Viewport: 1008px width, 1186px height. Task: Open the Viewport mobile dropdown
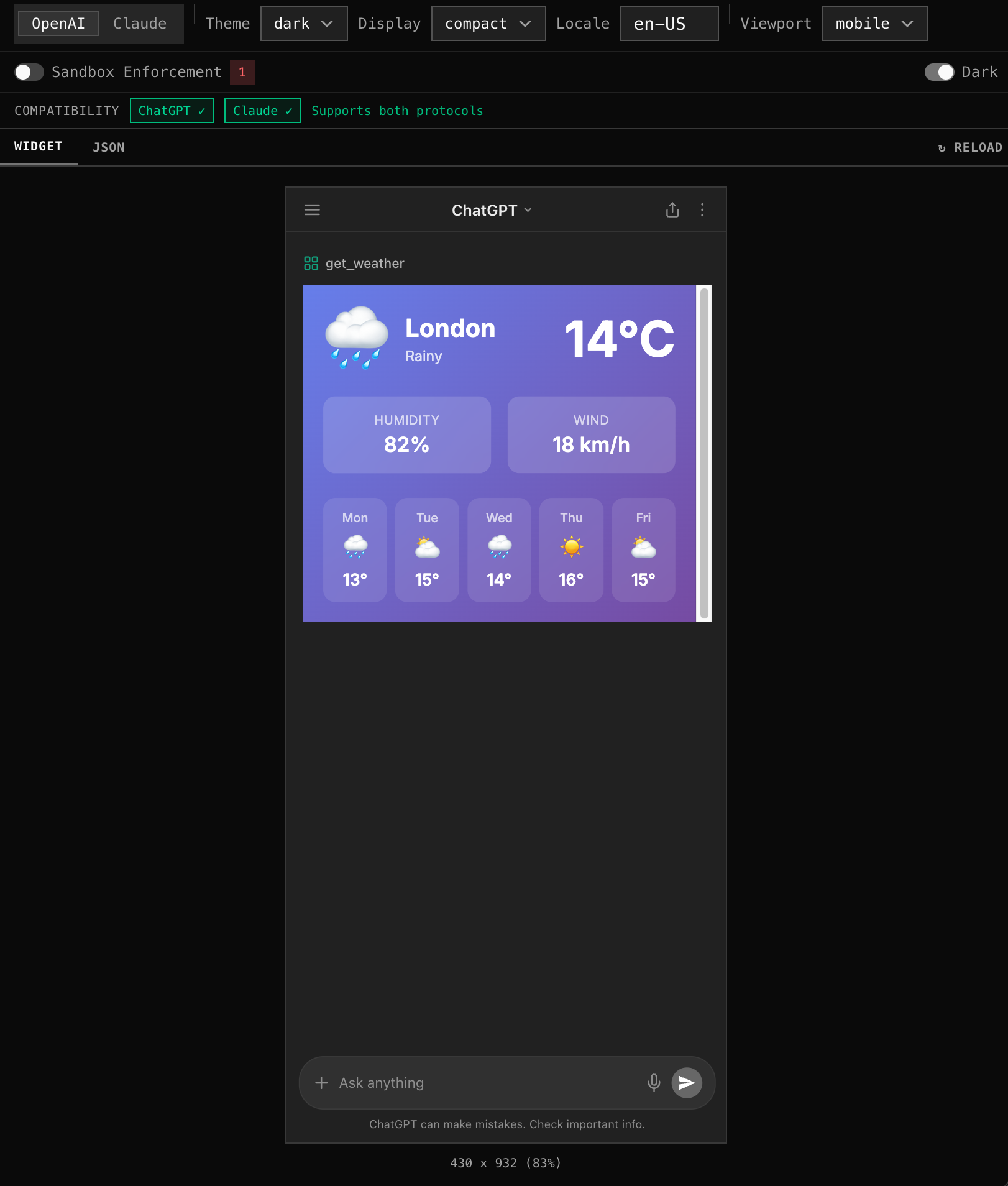[874, 24]
